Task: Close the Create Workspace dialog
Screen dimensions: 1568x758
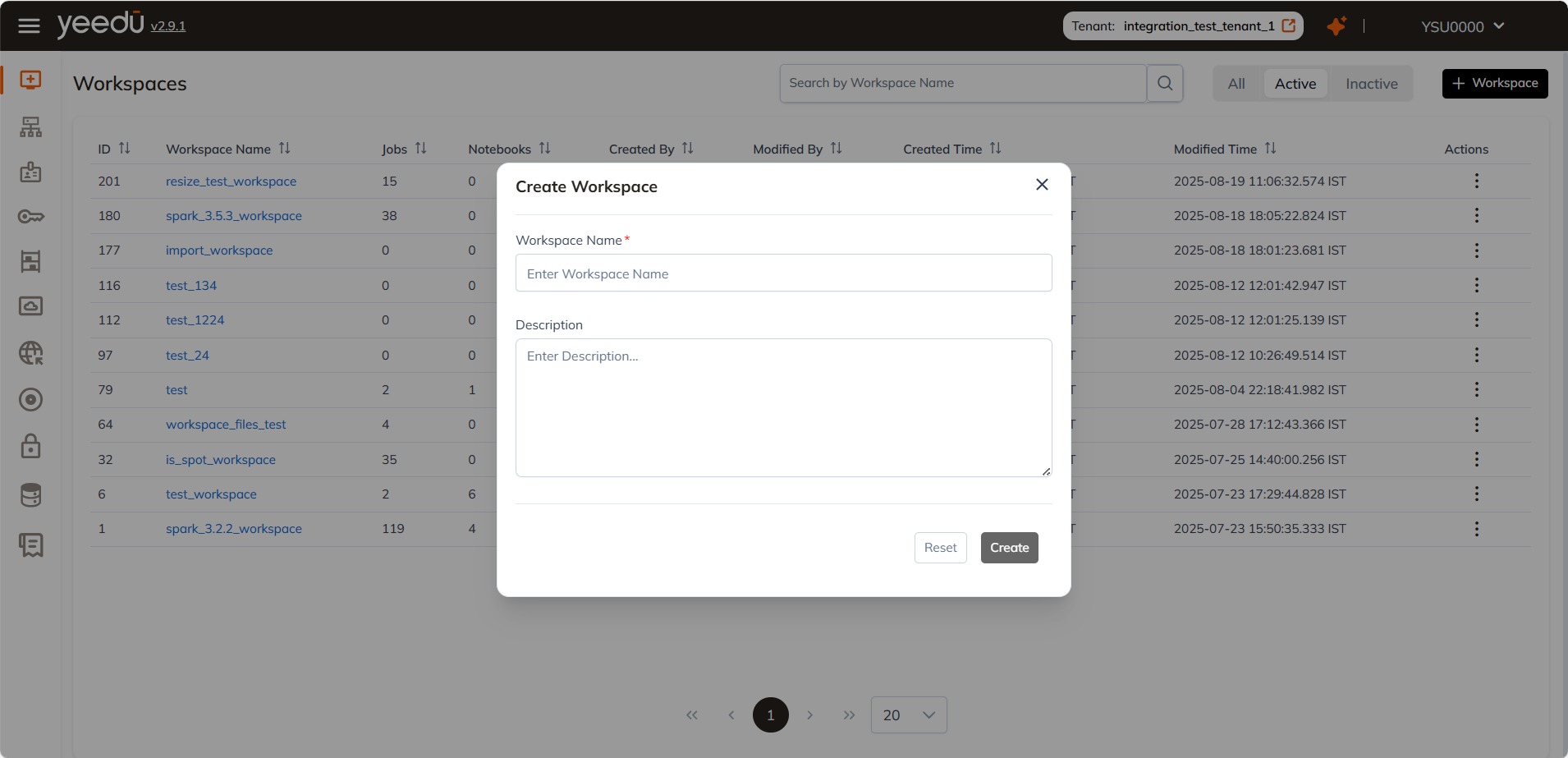Action: pos(1042,185)
